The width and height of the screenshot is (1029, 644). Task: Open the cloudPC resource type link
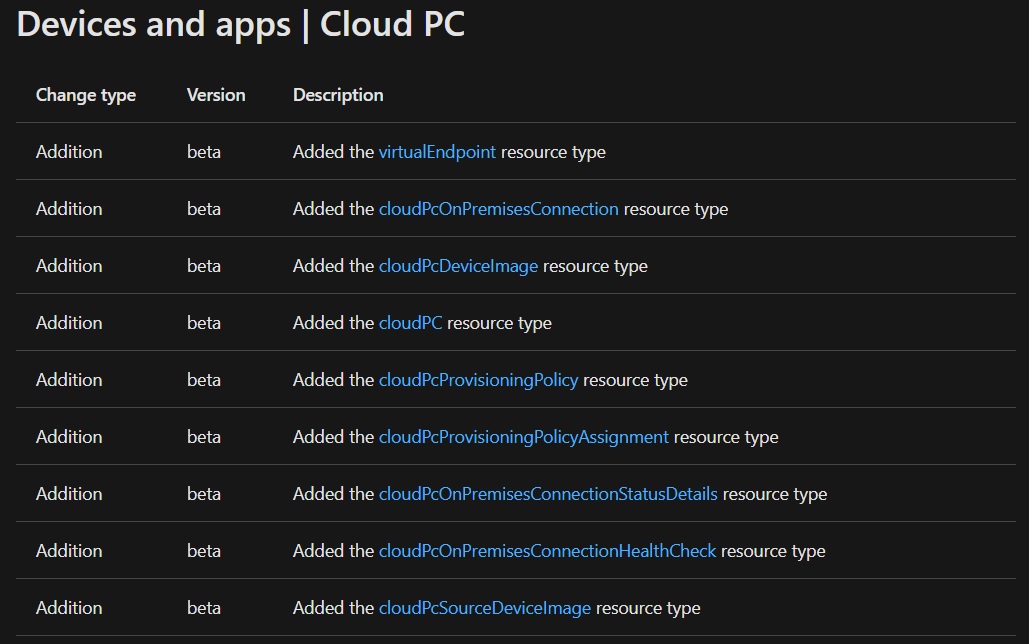(x=410, y=322)
